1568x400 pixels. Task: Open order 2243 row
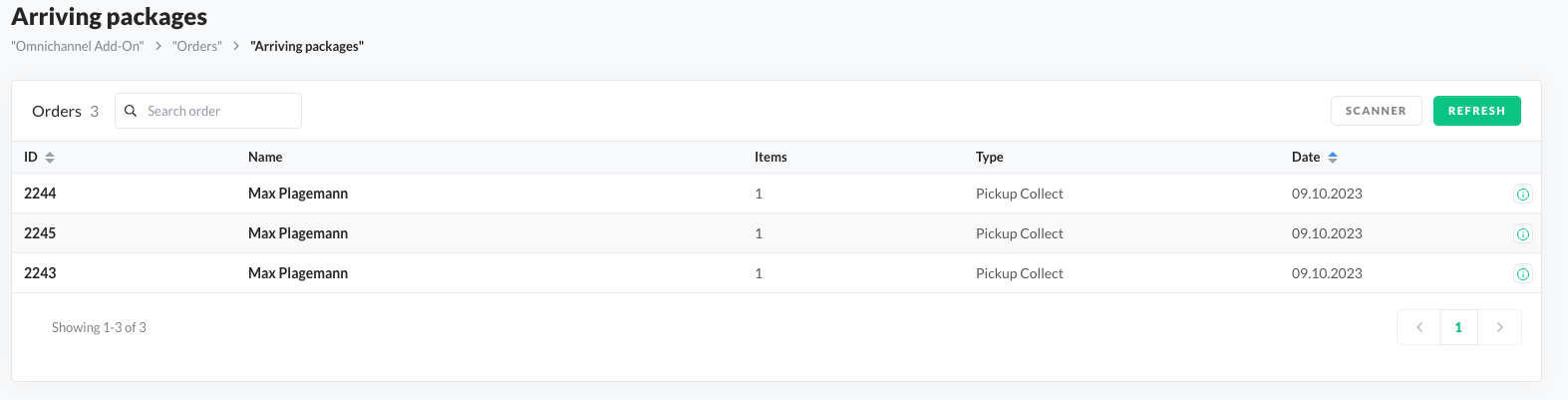click(40, 273)
